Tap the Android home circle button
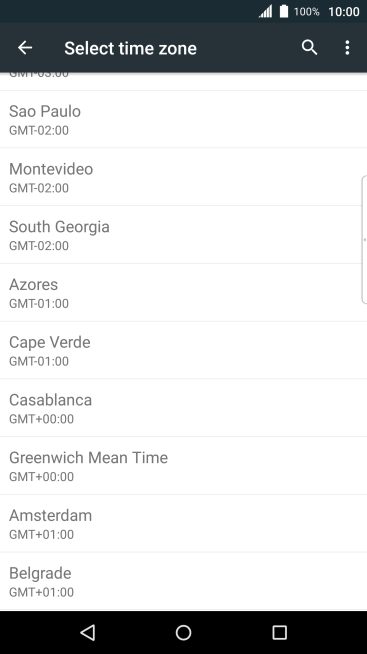 coord(184,632)
